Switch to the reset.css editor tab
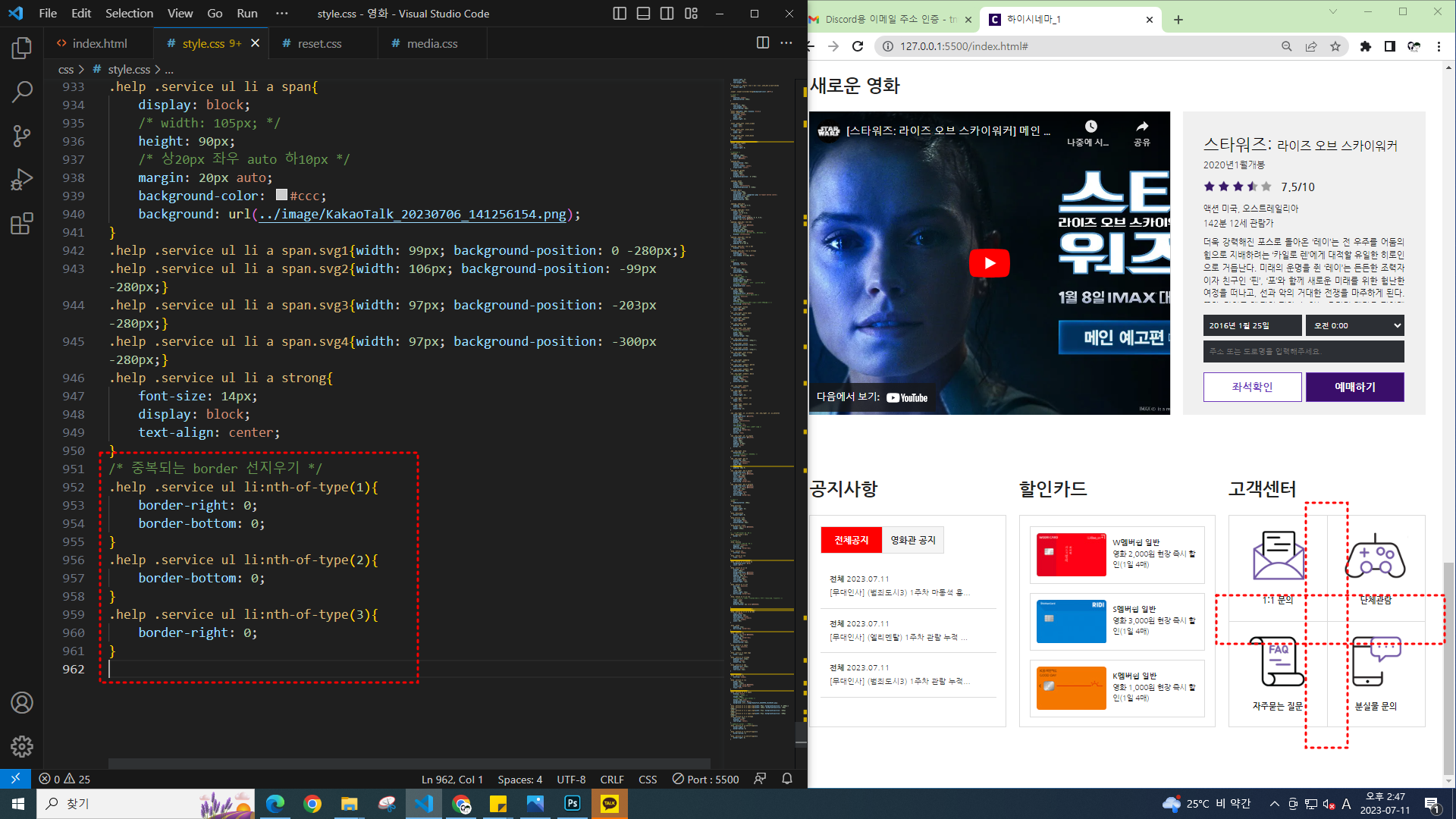Viewport: 1456px width, 819px height. [319, 43]
